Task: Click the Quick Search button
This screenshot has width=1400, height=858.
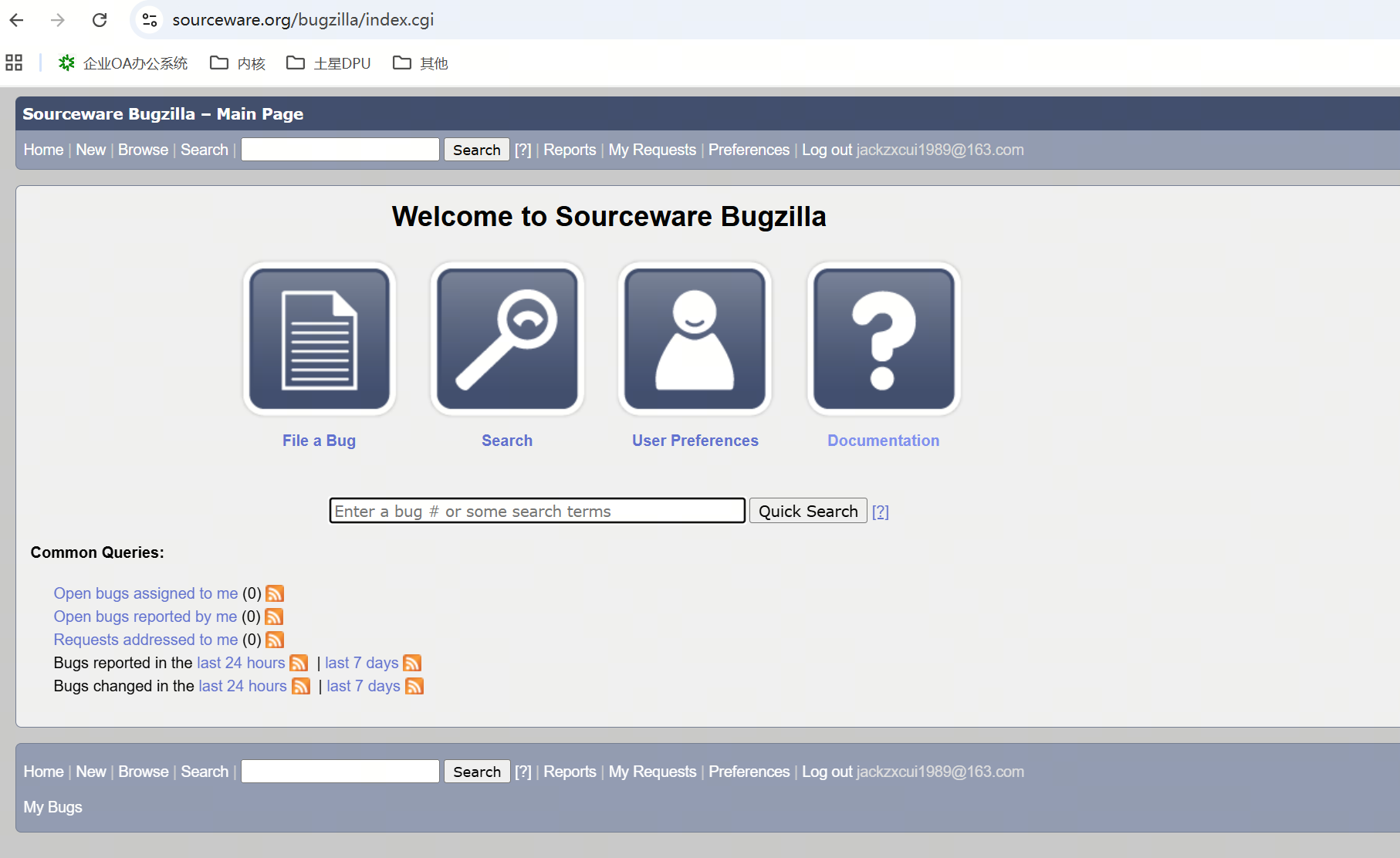Action: 808,511
